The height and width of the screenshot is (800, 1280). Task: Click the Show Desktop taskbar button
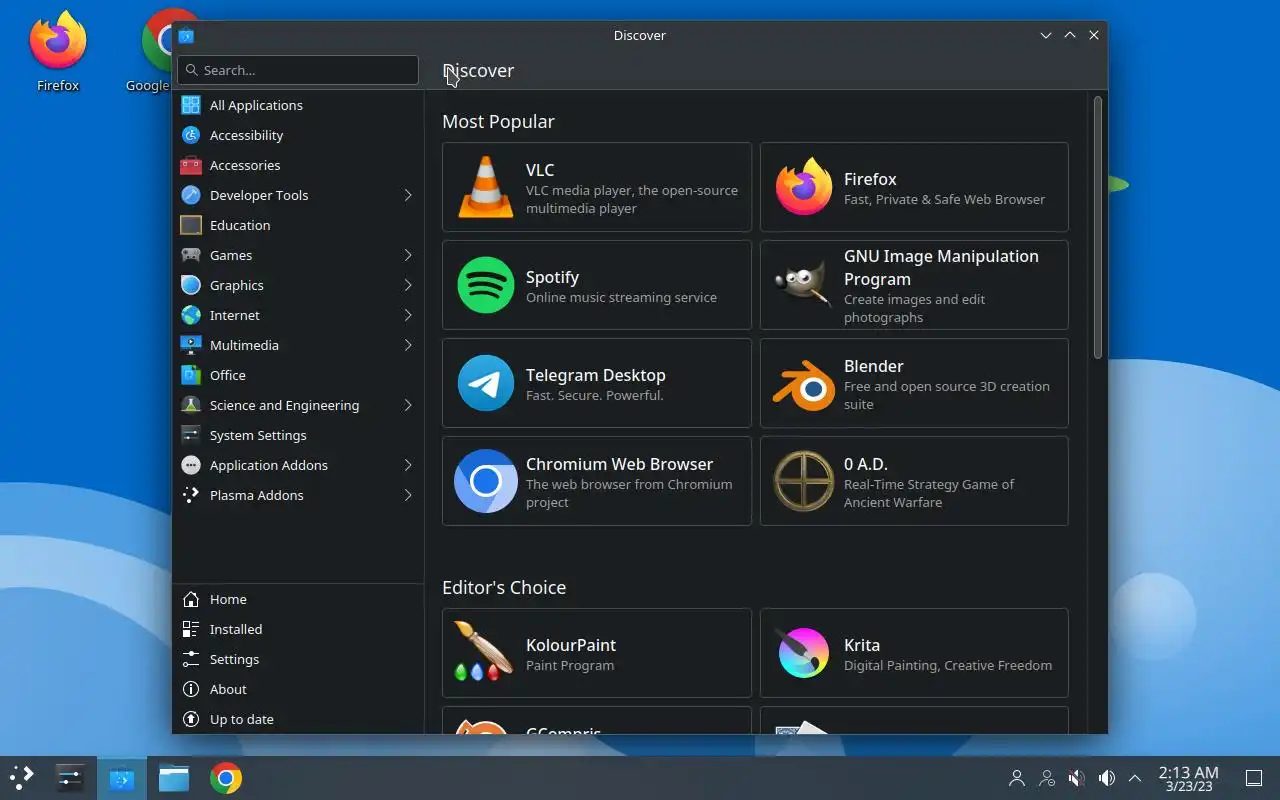1253,778
